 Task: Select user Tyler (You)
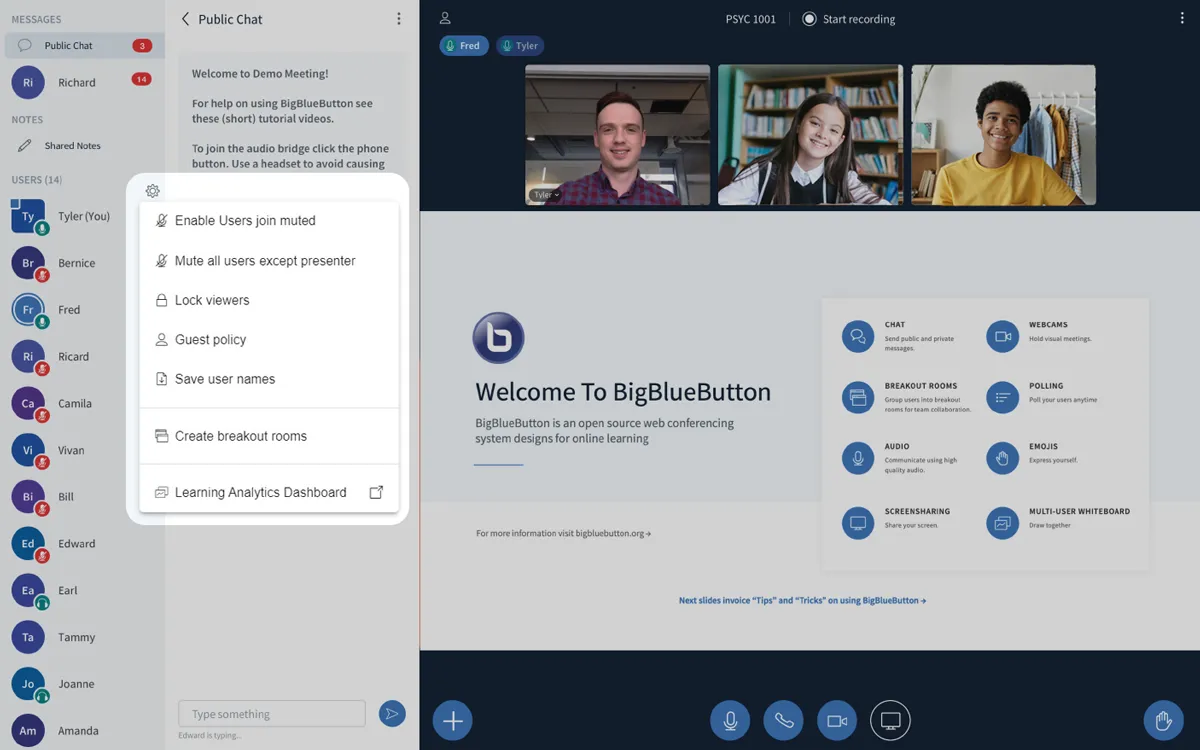point(82,216)
